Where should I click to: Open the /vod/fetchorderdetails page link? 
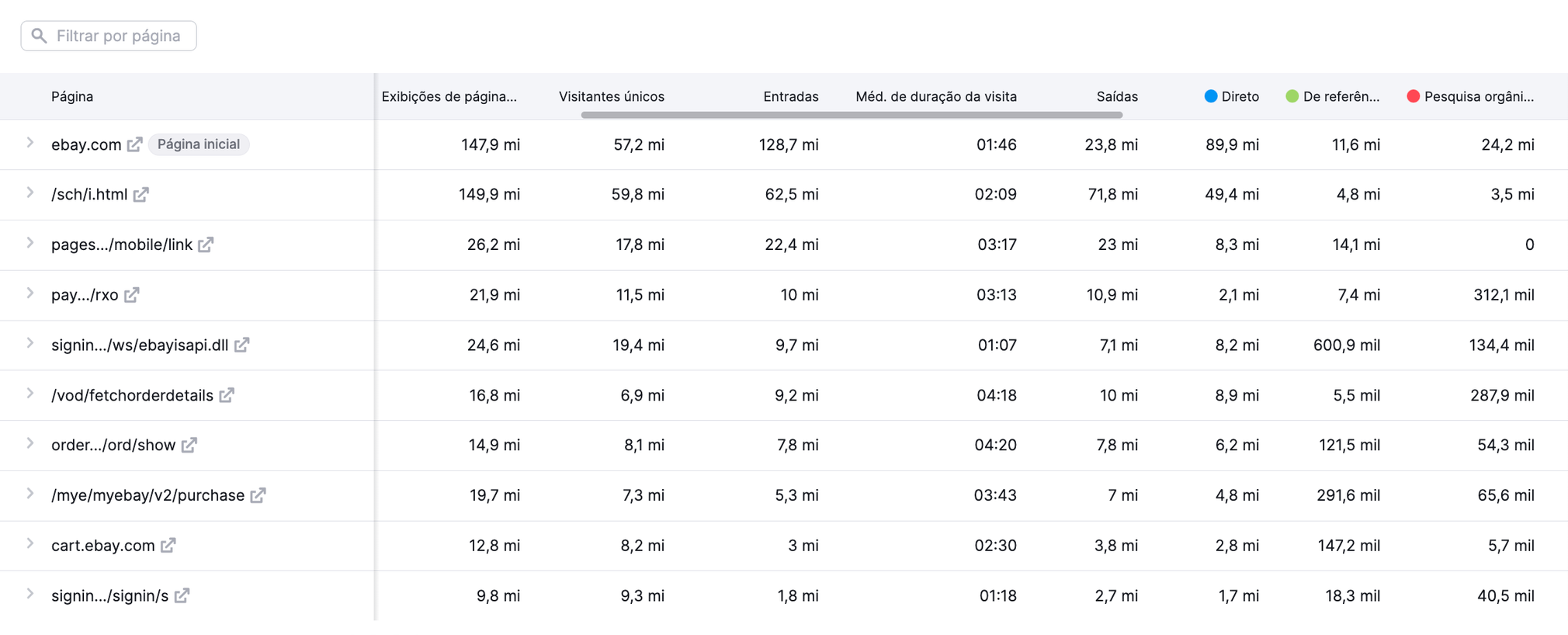pos(132,395)
